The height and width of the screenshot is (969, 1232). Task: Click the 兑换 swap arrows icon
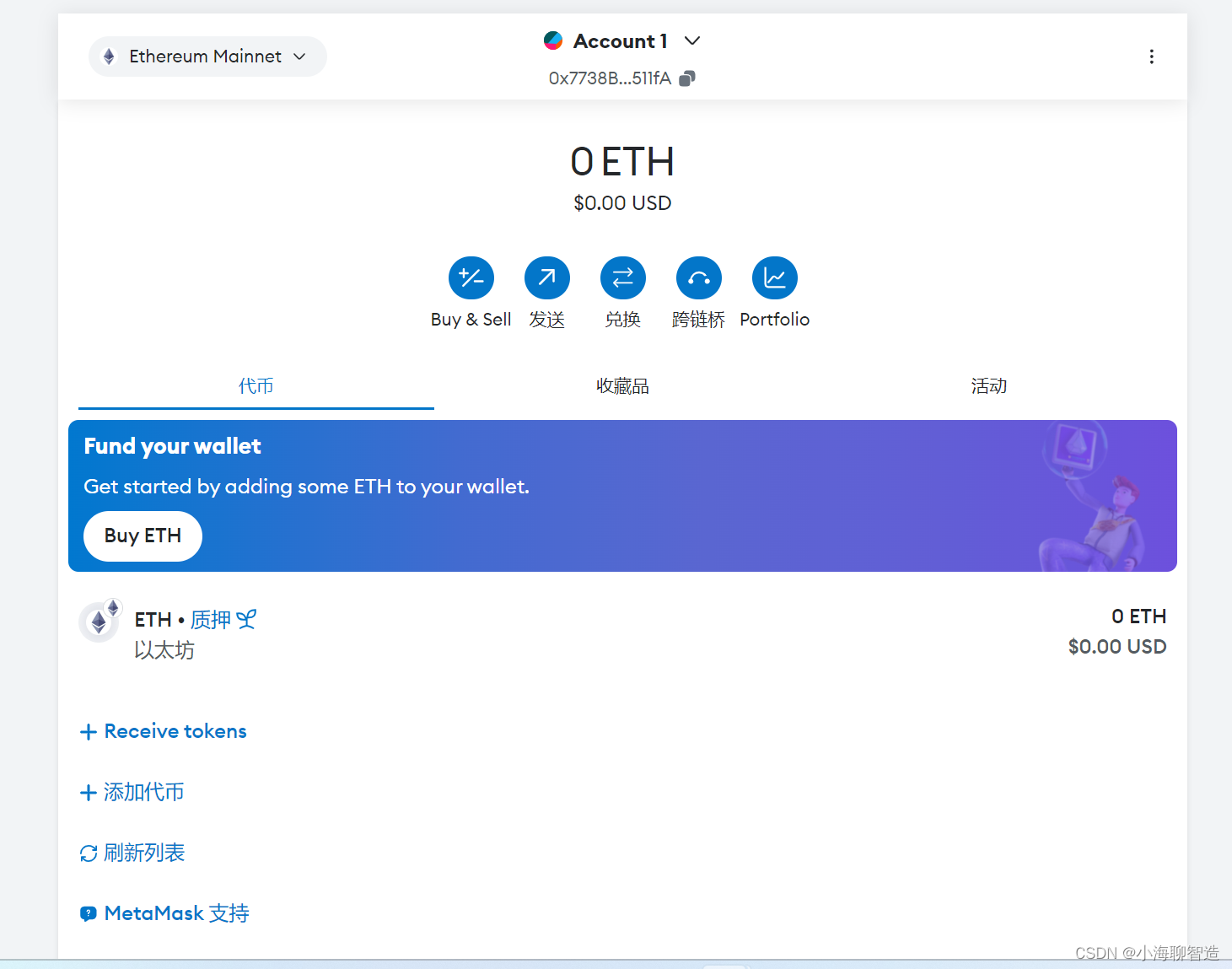click(623, 277)
